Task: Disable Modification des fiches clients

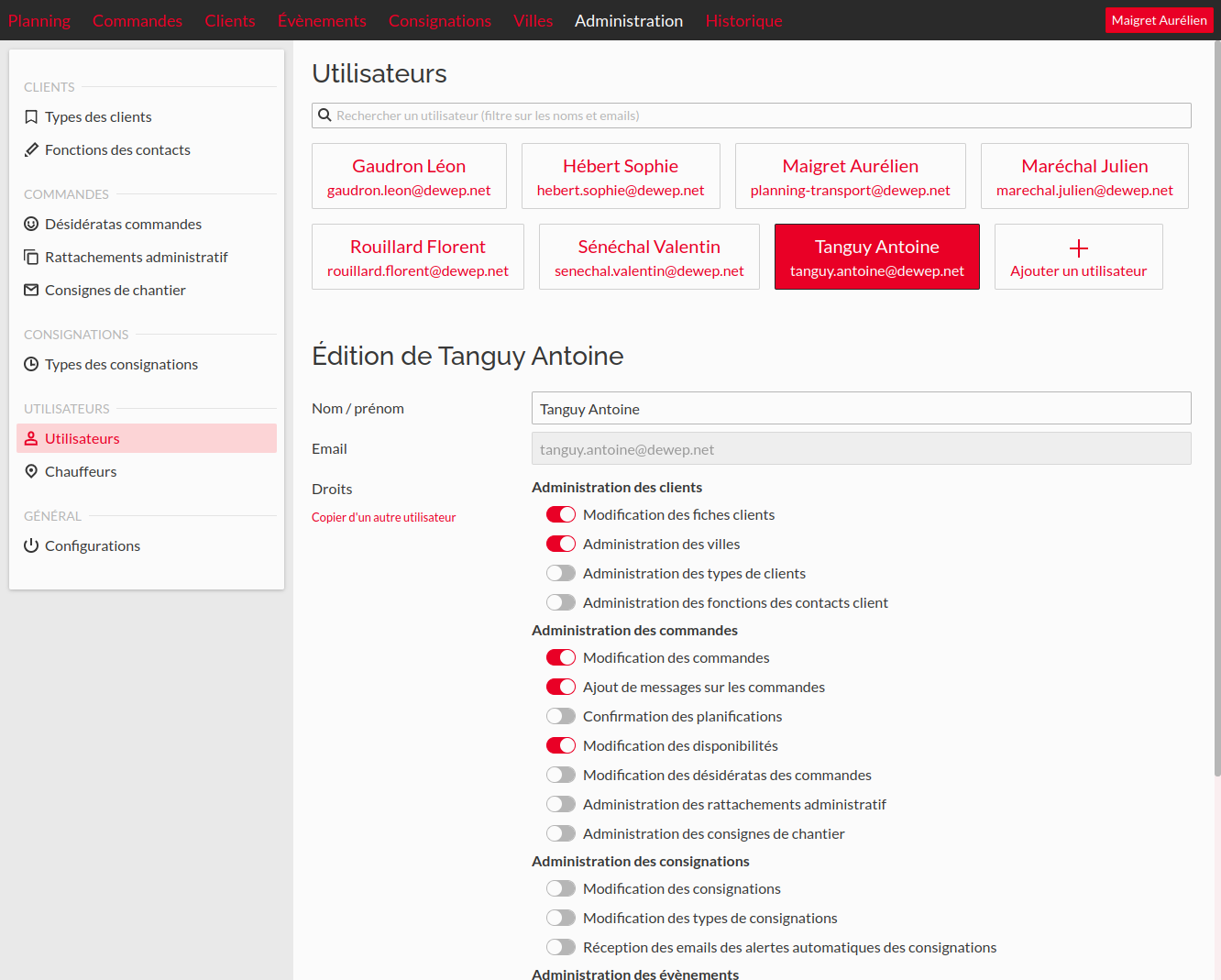Action: [560, 514]
